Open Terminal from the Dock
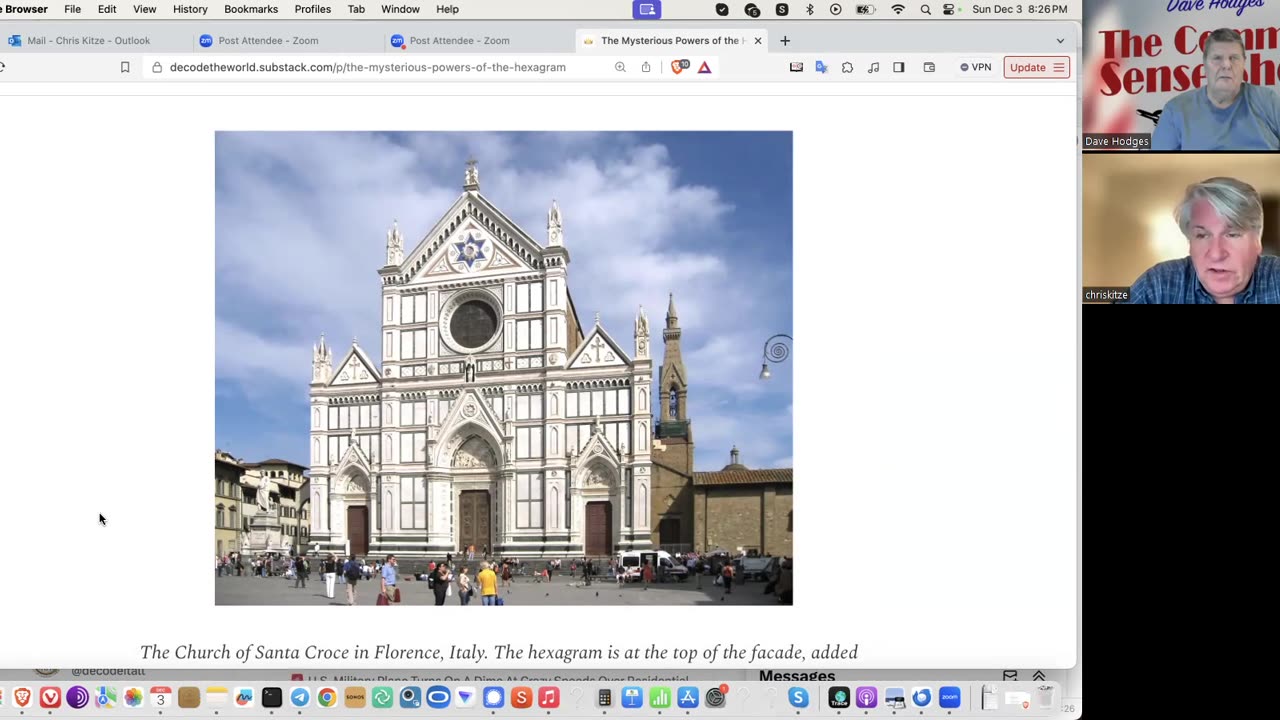This screenshot has width=1280, height=720. pos(272,698)
